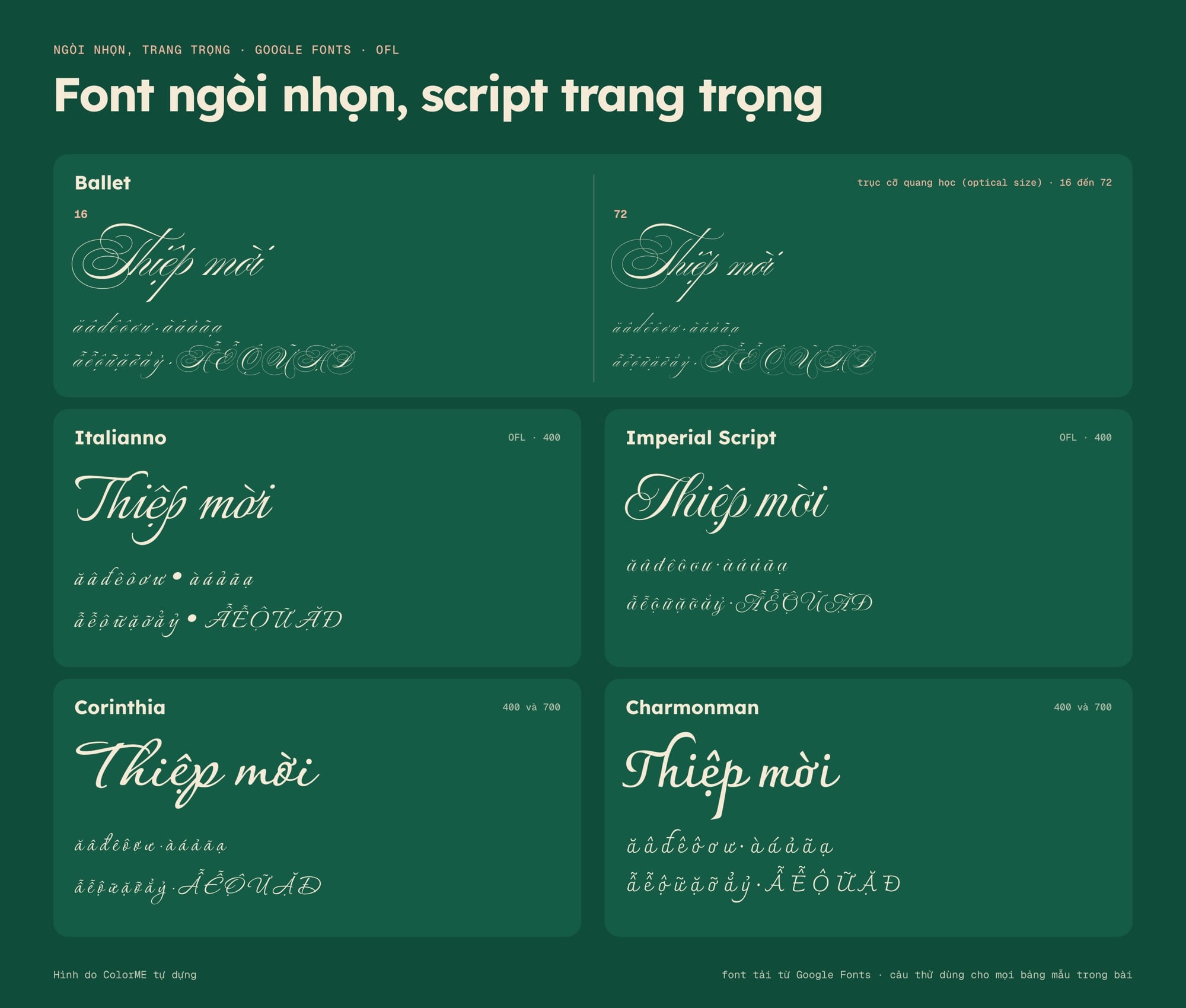Select the "Italianno" font name
1186x1008 pixels.
(120, 438)
